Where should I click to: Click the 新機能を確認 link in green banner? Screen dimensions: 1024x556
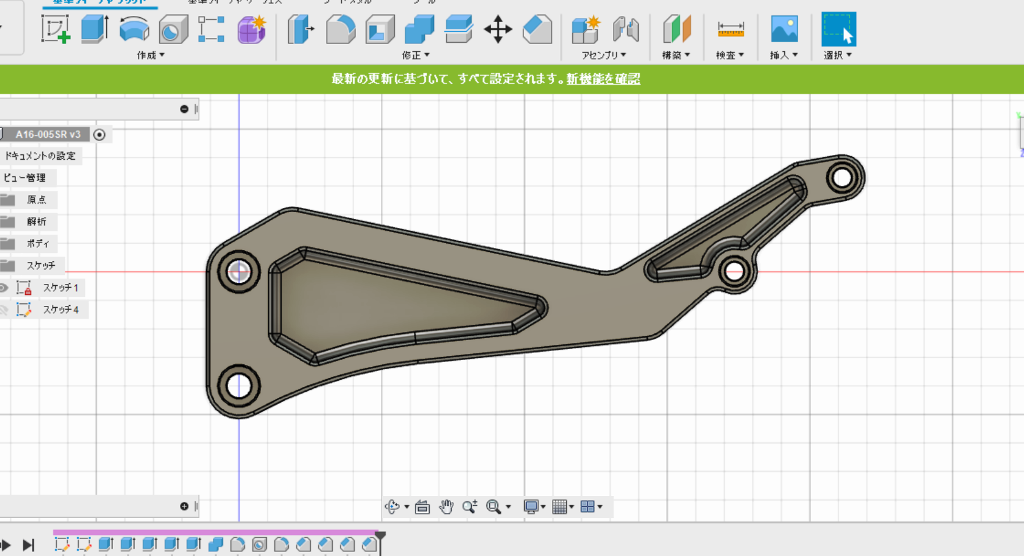coord(603,78)
